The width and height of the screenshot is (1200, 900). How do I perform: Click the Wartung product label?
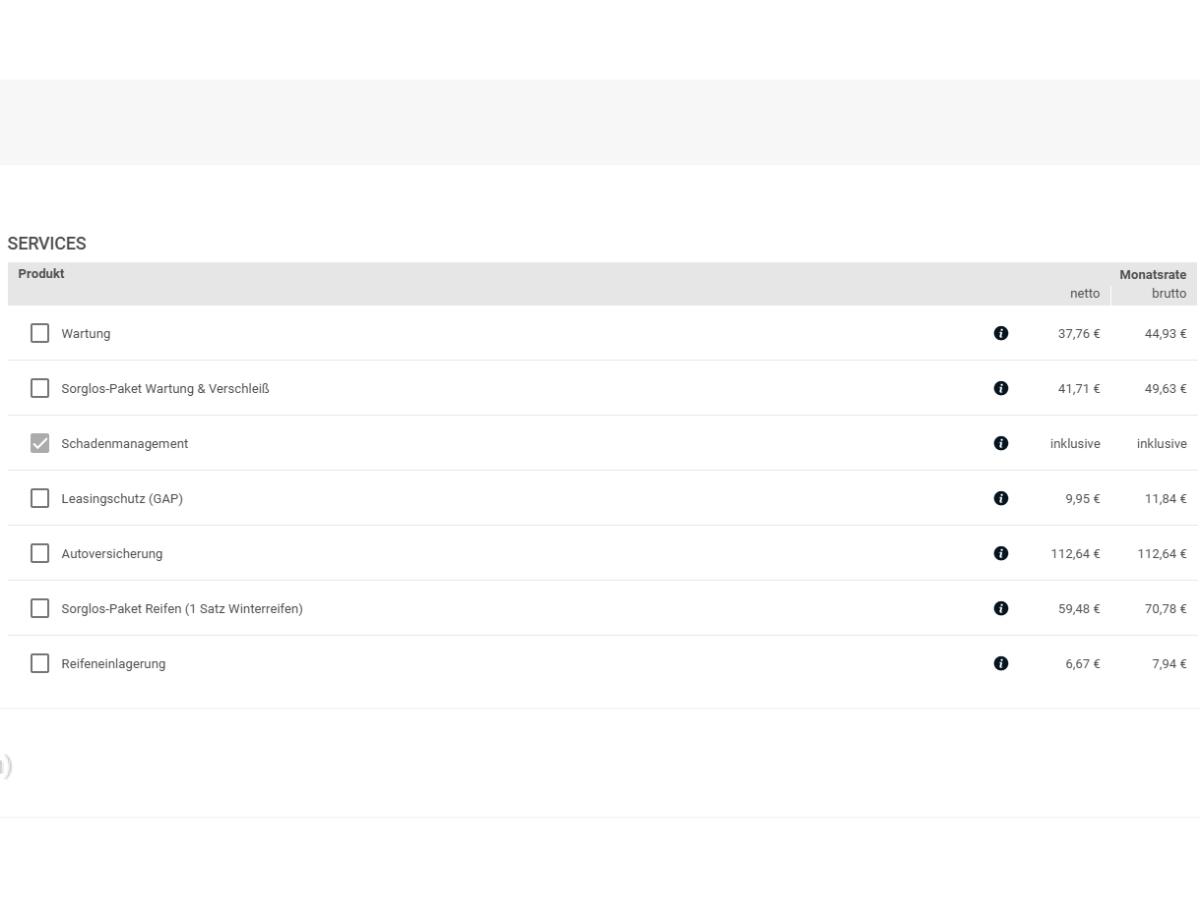pos(86,334)
